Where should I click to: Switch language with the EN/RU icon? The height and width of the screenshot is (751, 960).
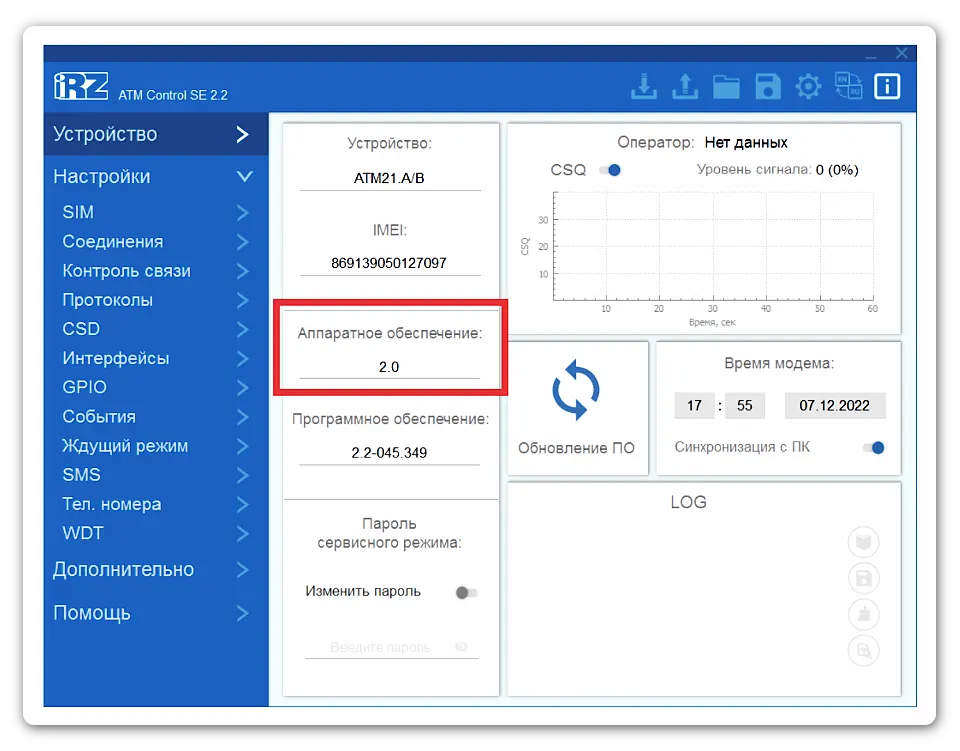pos(849,87)
